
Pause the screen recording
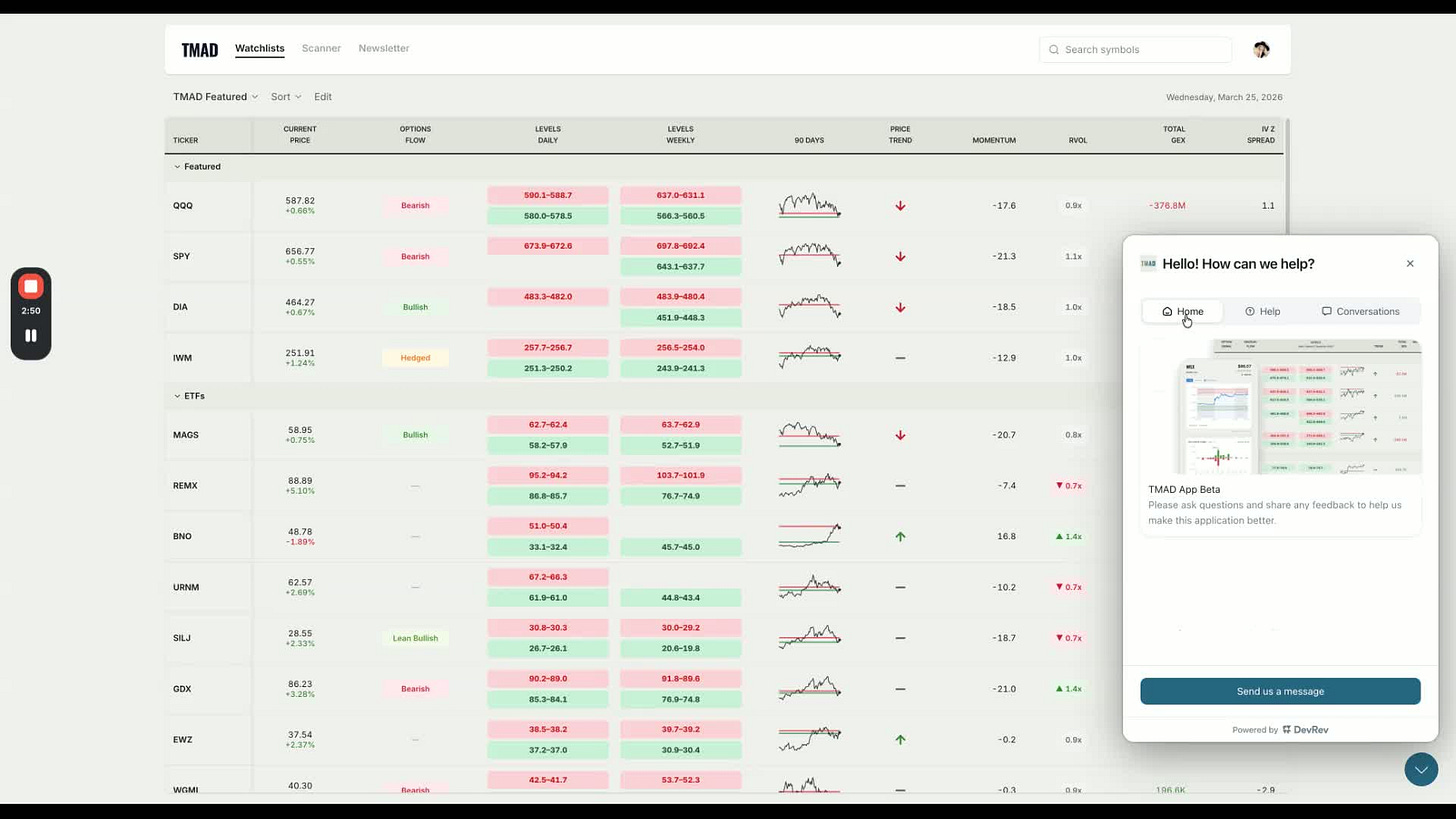(x=31, y=336)
